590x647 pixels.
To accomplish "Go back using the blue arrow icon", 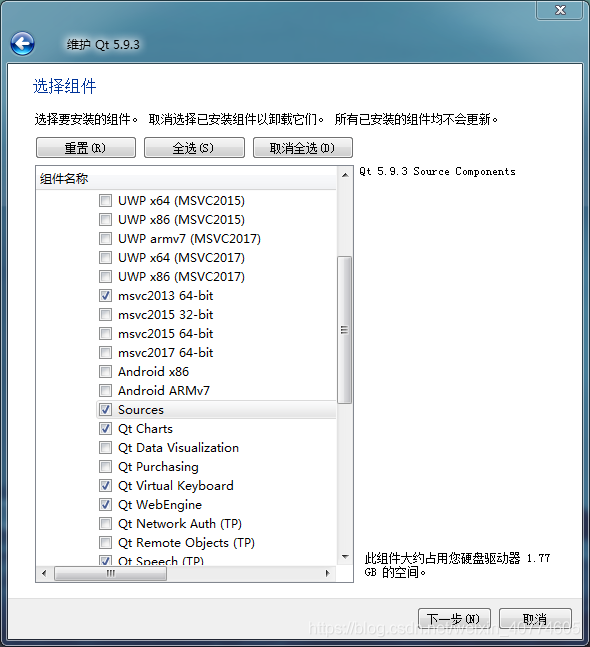I will click(x=22, y=44).
